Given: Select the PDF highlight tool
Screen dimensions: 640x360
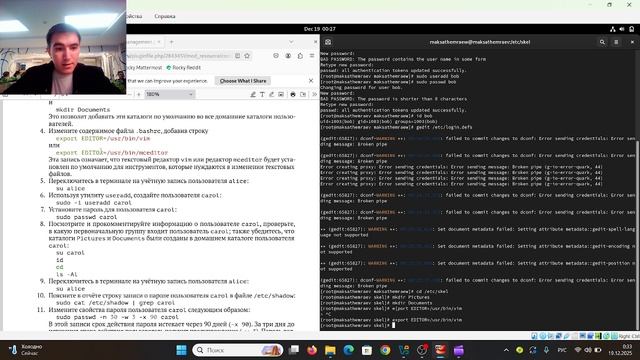Looking at the screenshot, I should [x=253, y=94].
